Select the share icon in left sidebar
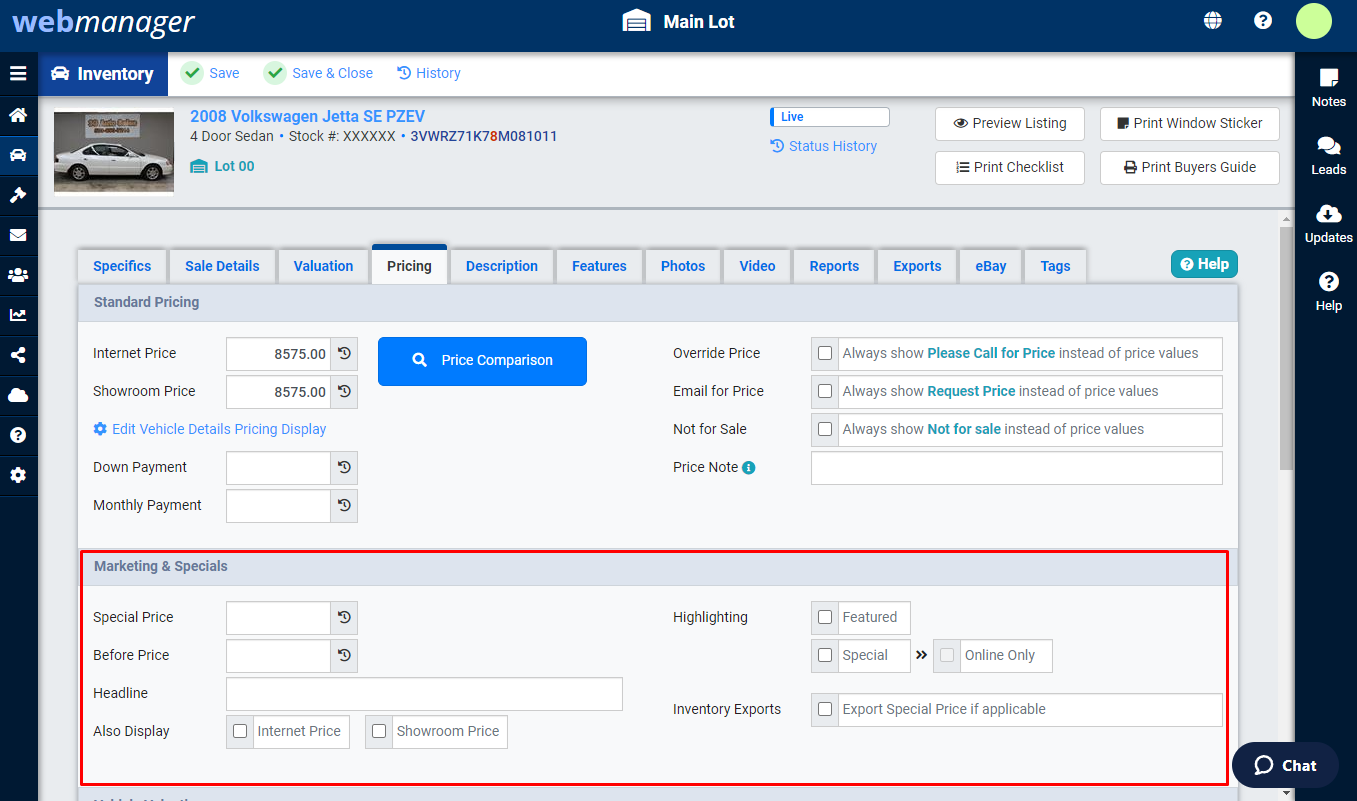 coord(19,355)
